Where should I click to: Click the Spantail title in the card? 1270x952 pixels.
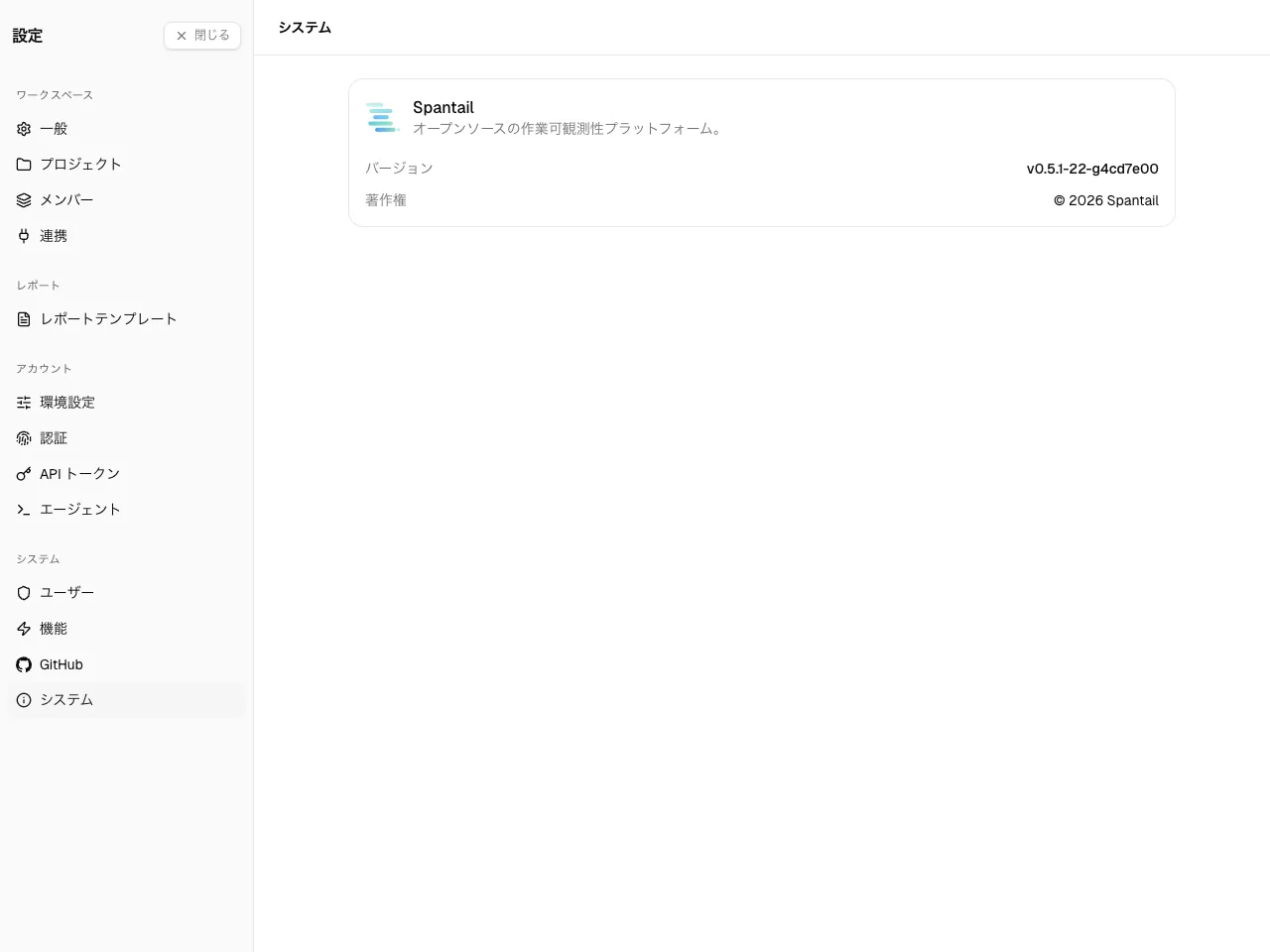pos(444,107)
